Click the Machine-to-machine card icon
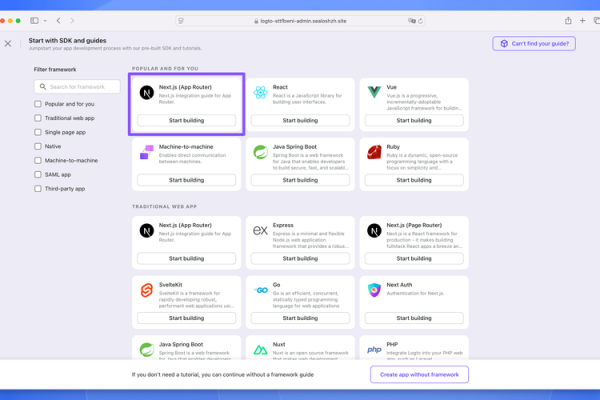Screen dimensions: 600x400 [147, 152]
